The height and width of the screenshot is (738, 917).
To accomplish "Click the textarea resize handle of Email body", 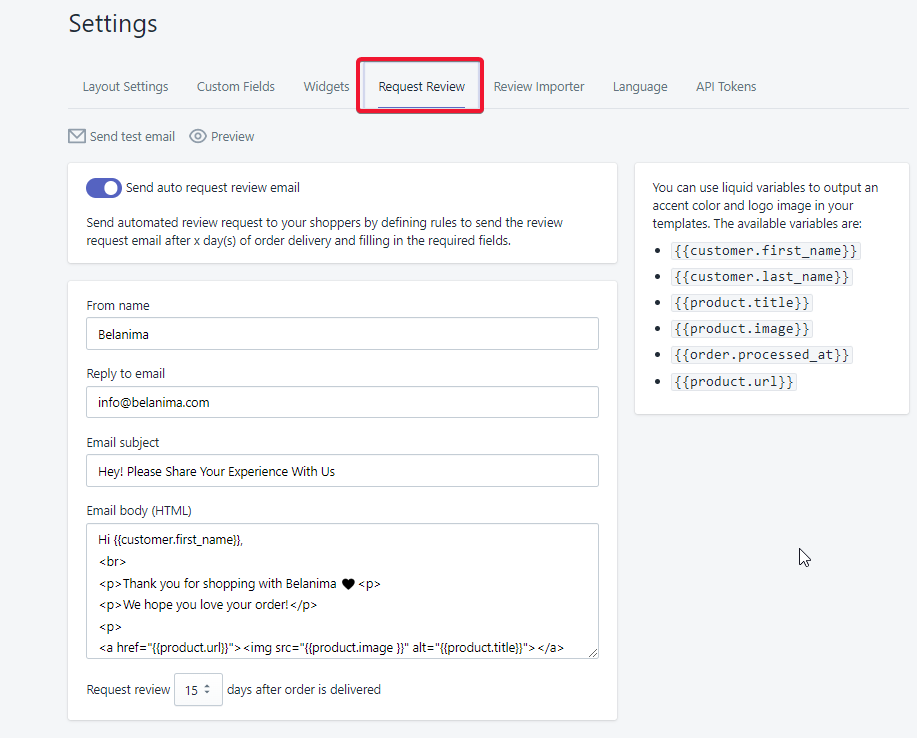I will tap(592, 651).
